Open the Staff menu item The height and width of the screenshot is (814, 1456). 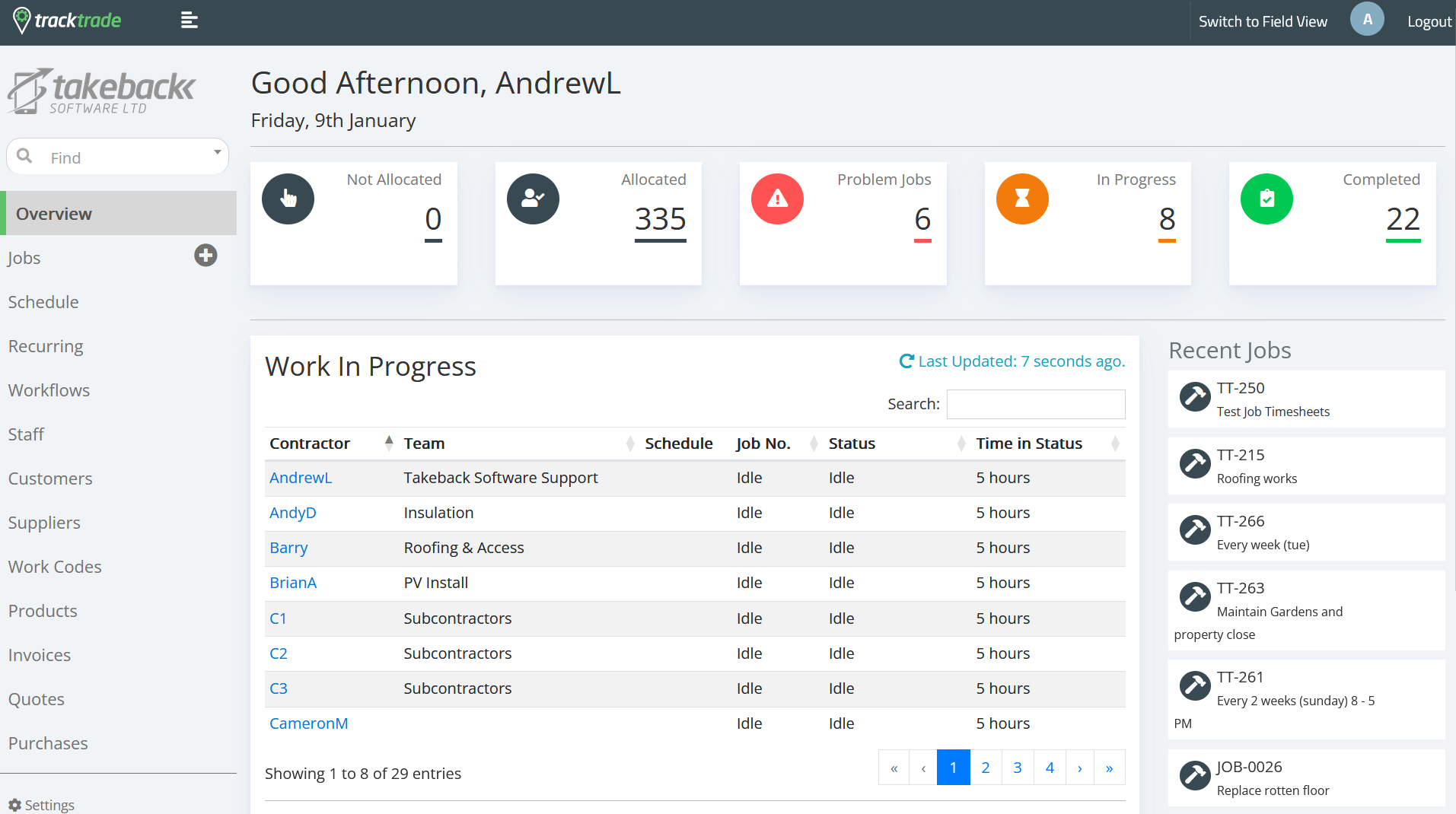26,434
